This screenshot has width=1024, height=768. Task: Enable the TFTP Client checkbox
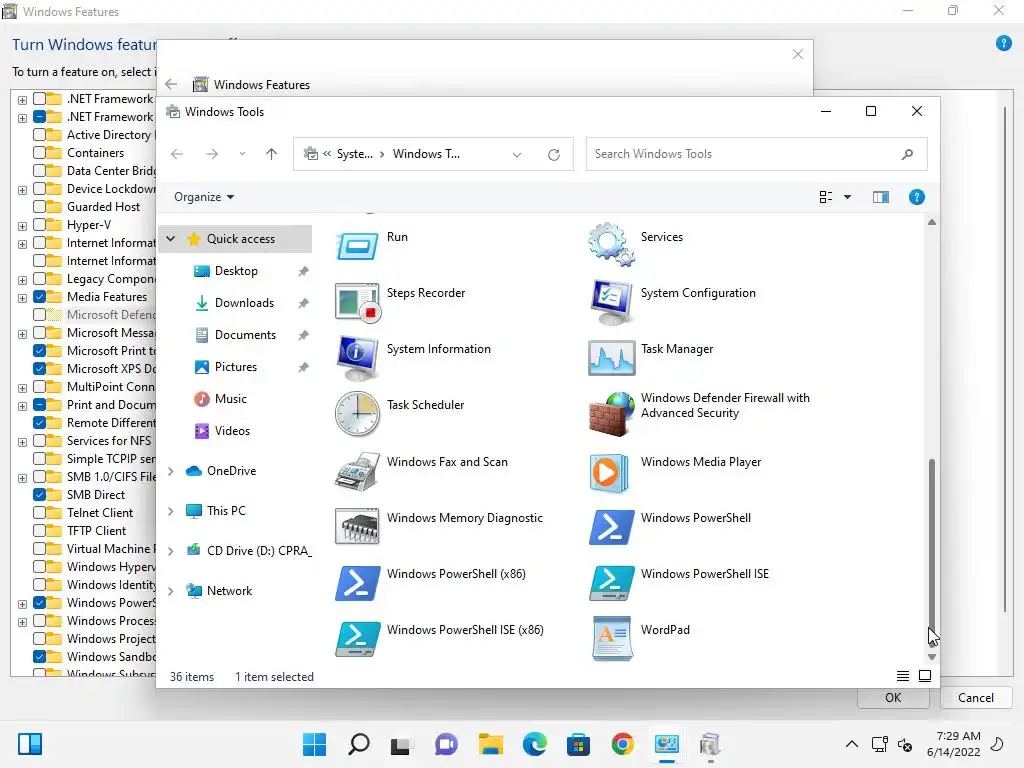tap(39, 531)
